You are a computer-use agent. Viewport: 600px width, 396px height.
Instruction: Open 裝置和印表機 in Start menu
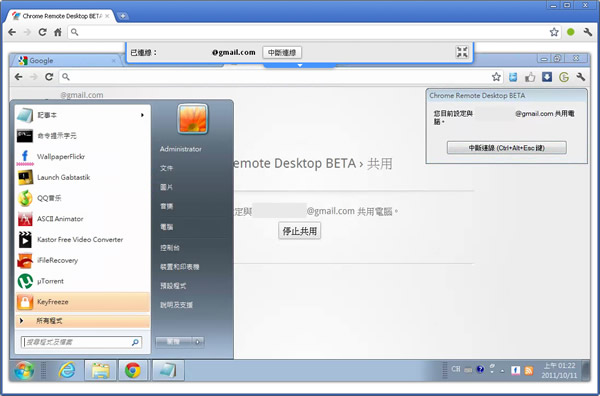(180, 267)
